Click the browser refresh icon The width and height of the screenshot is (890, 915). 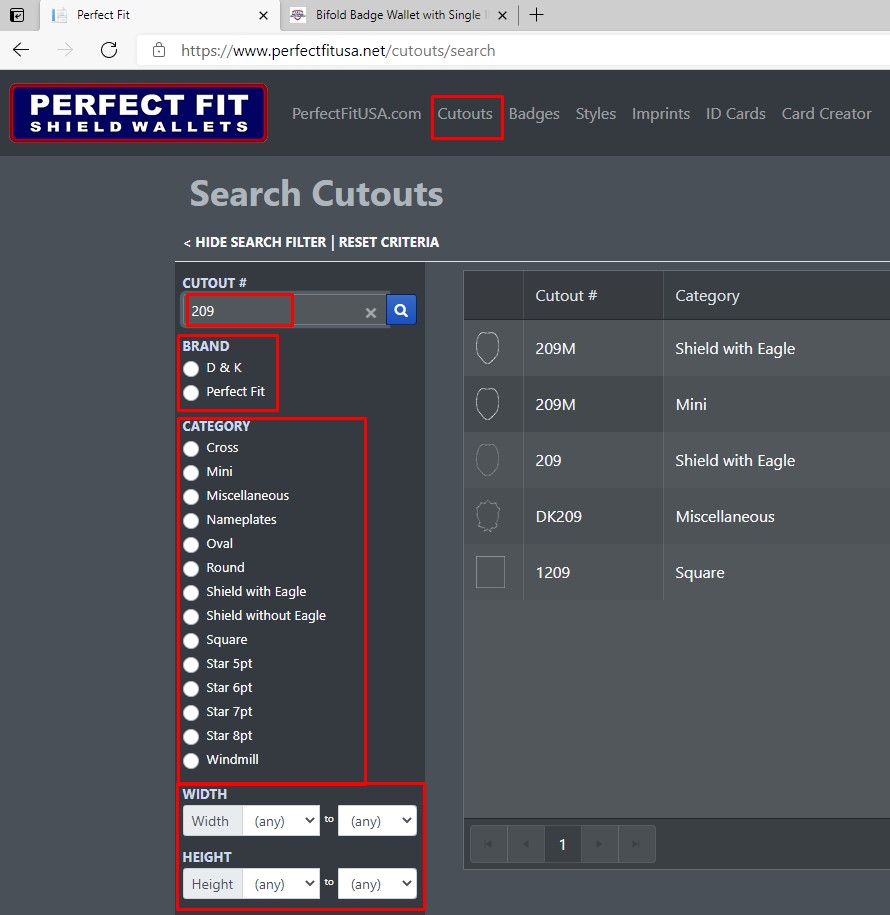(109, 50)
